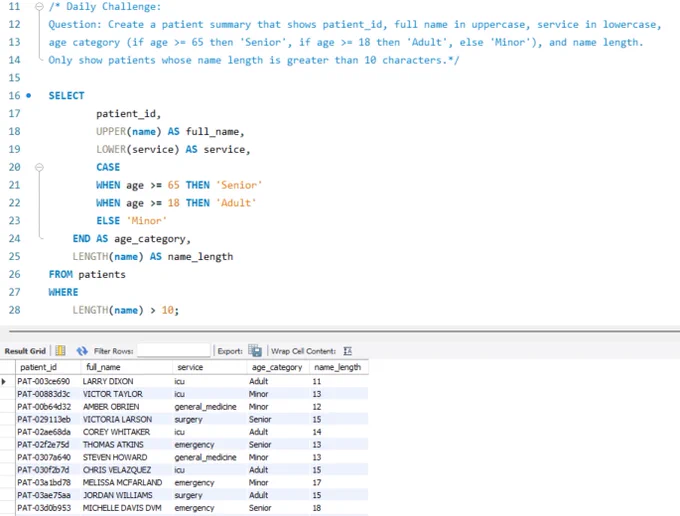The image size is (680, 516).
Task: Select cell VICTOR TAYLOR
Action: (x=112, y=394)
